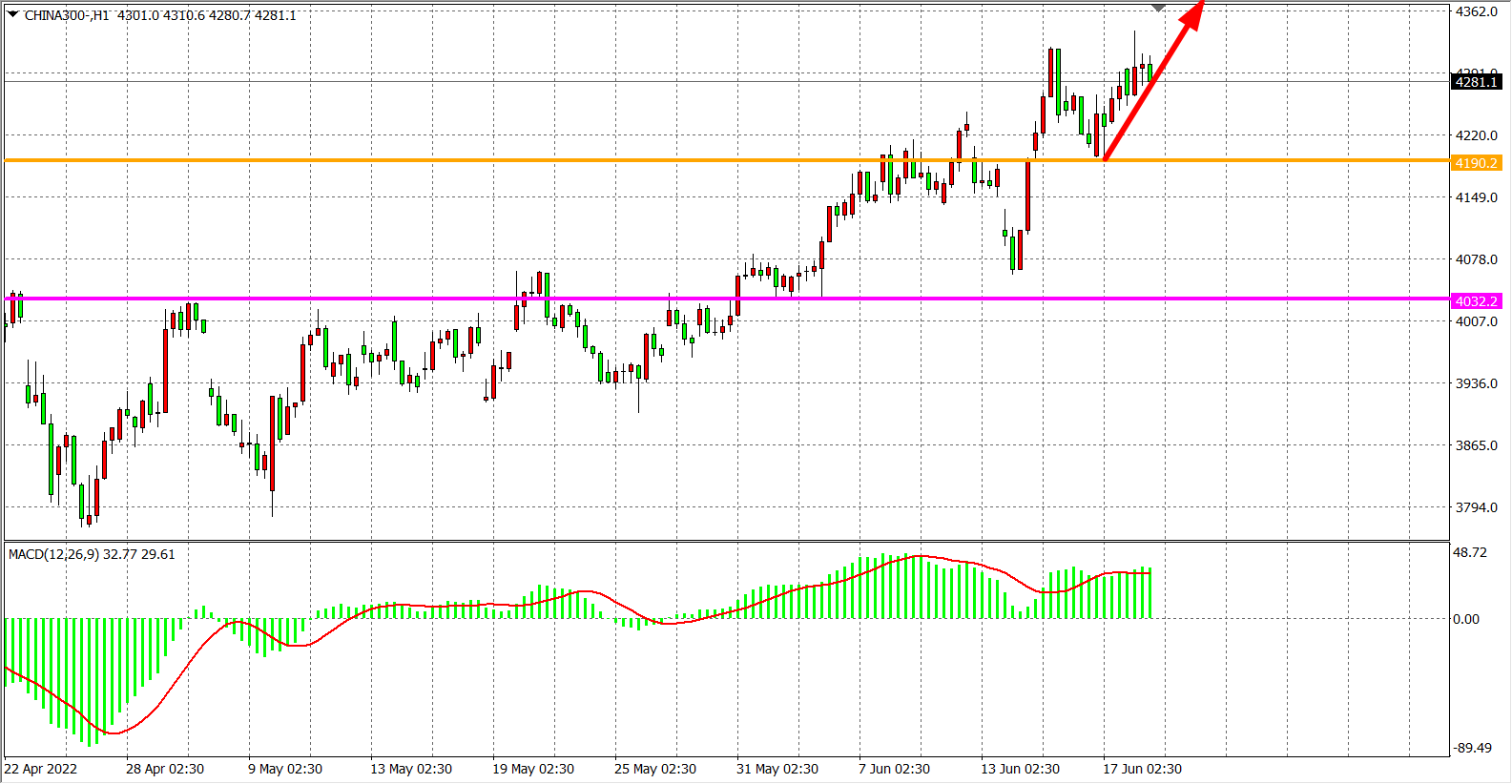Screen dimensions: 1512x784
Task: Click the 31 May 02:30 time label
Action: [777, 769]
